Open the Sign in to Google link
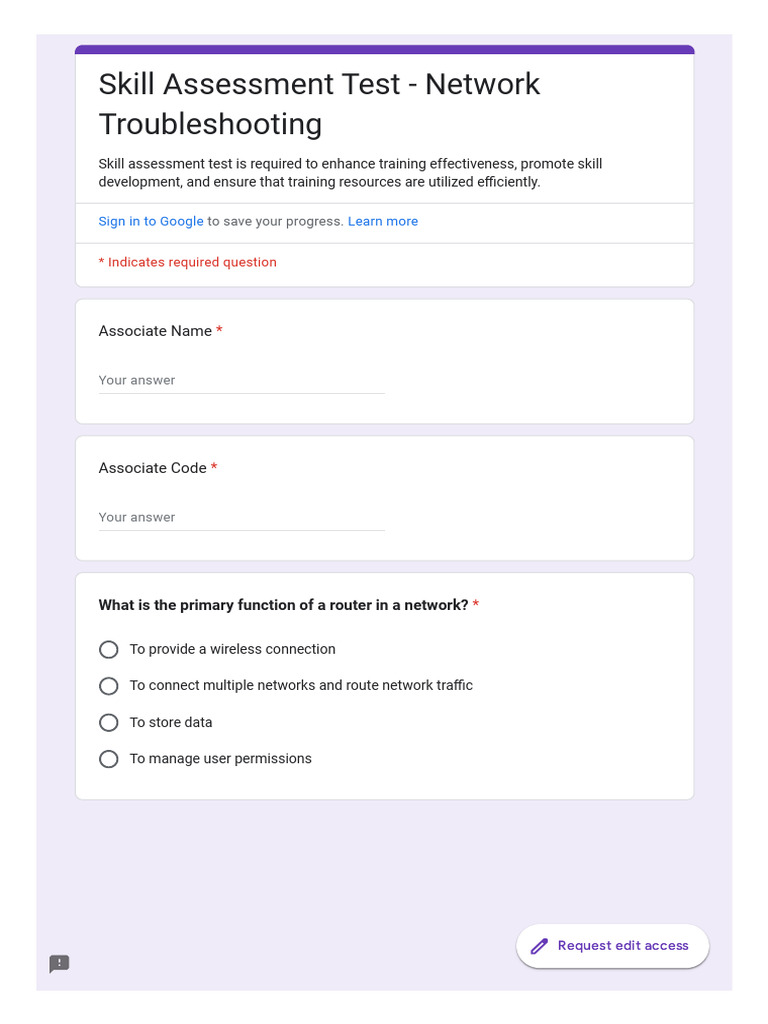The height and width of the screenshot is (1024, 768). point(151,221)
